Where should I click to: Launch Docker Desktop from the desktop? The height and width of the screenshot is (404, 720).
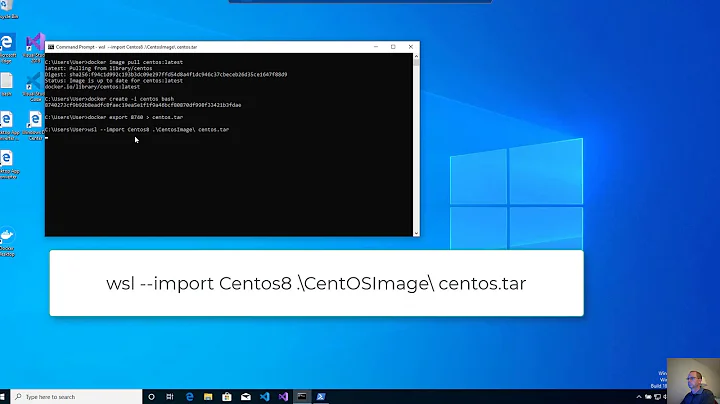coord(7,241)
